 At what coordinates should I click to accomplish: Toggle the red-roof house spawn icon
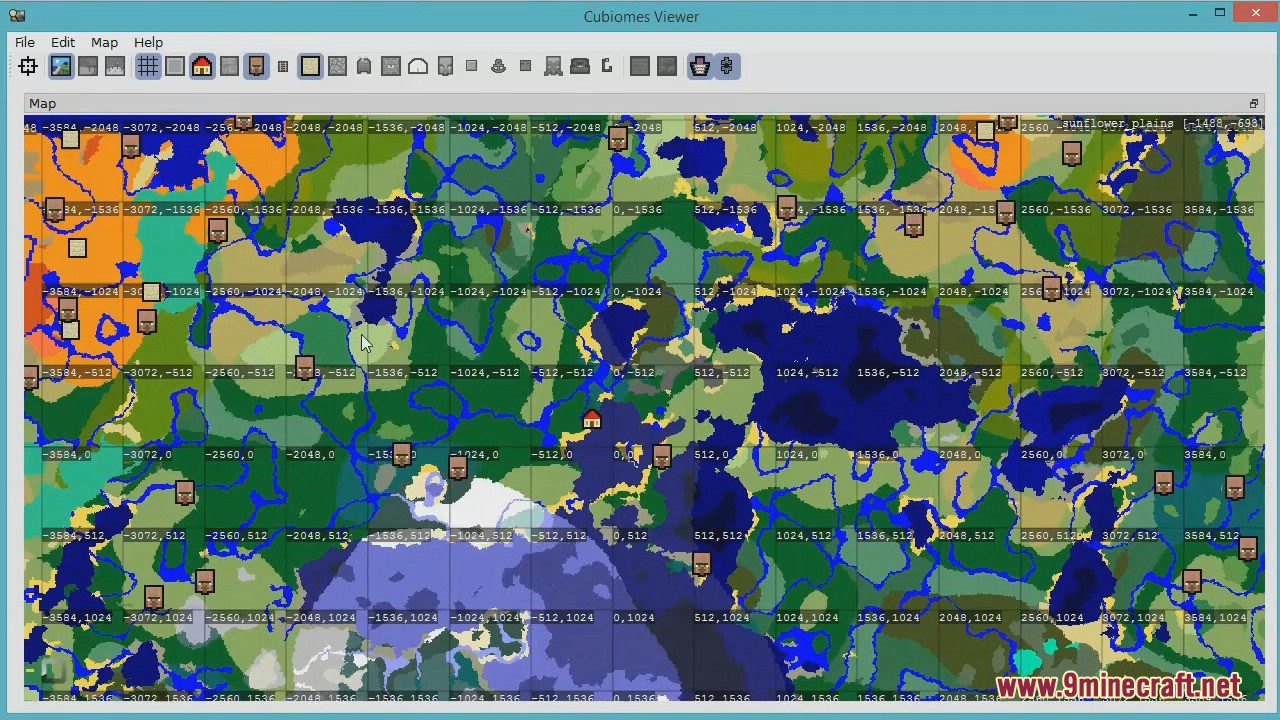[202, 67]
